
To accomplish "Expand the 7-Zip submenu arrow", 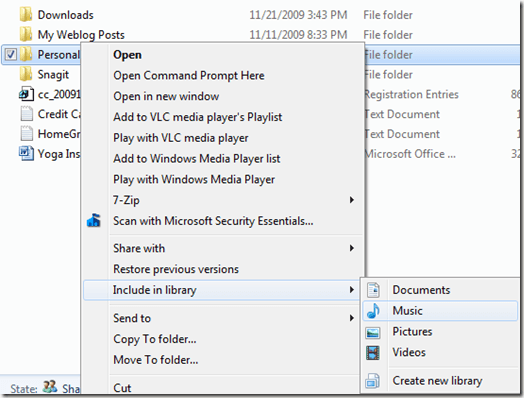I will coord(351,200).
